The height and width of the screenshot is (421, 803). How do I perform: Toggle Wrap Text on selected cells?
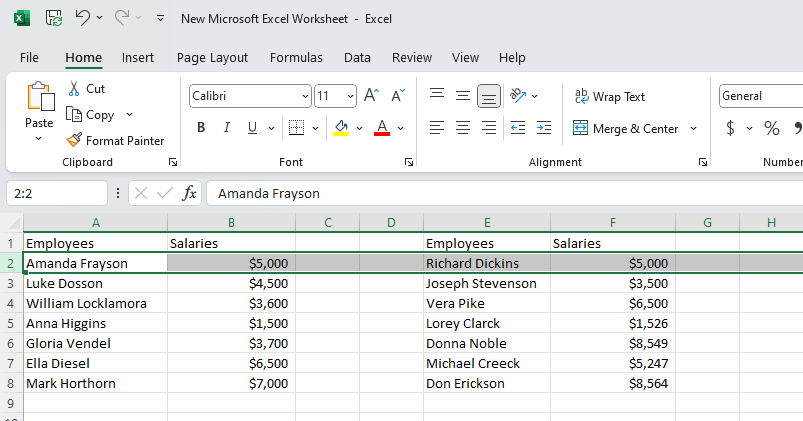(609, 97)
